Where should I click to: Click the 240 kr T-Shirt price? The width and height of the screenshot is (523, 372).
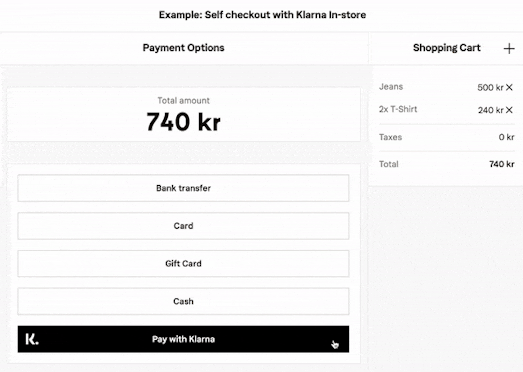point(490,110)
